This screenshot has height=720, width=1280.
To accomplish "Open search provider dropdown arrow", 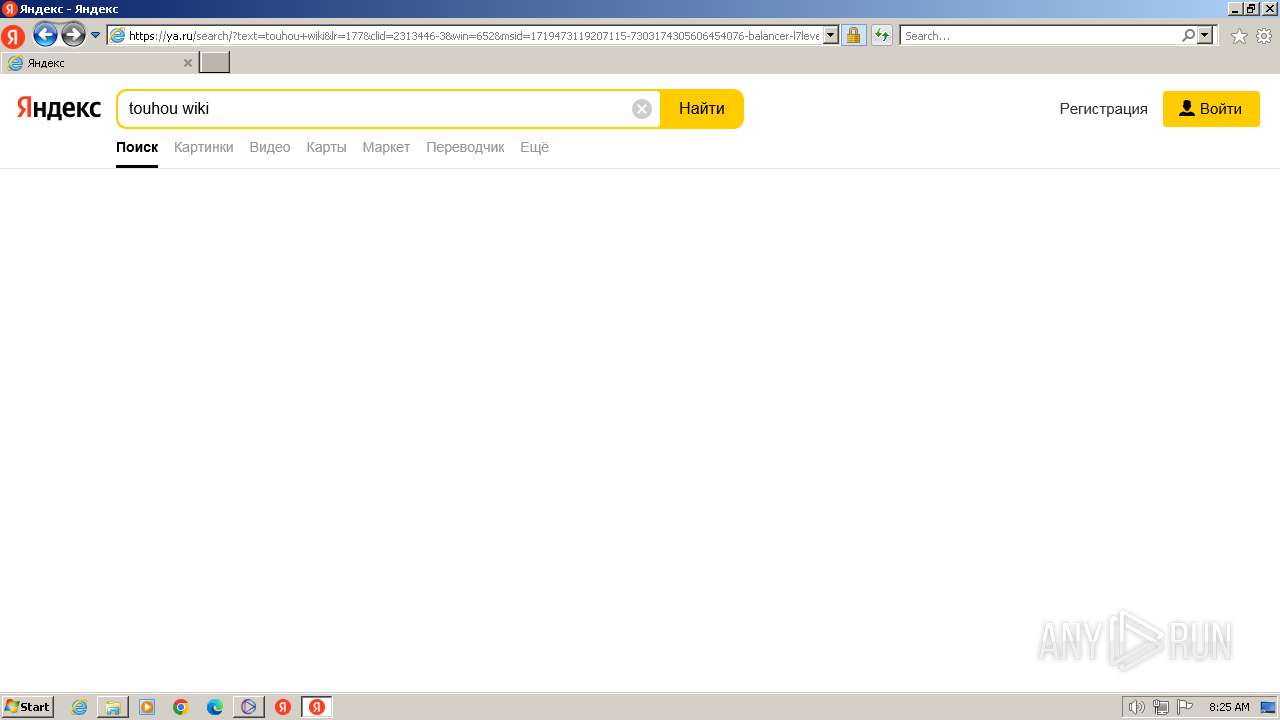I will [1205, 35].
